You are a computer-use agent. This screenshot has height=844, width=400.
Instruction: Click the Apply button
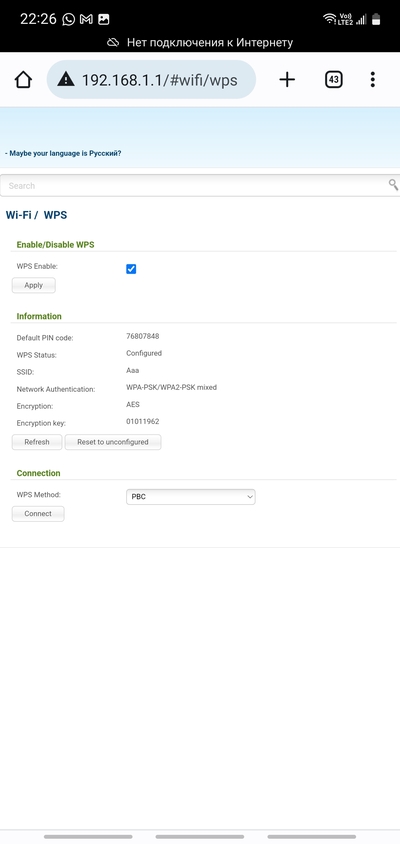click(x=33, y=285)
